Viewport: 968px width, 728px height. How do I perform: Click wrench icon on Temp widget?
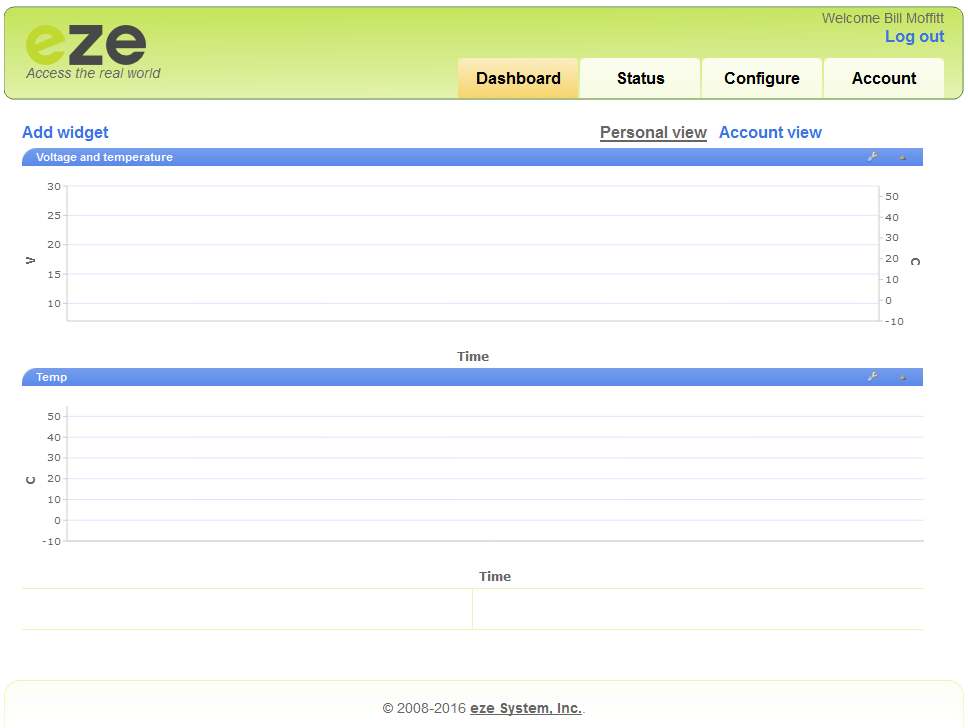872,377
